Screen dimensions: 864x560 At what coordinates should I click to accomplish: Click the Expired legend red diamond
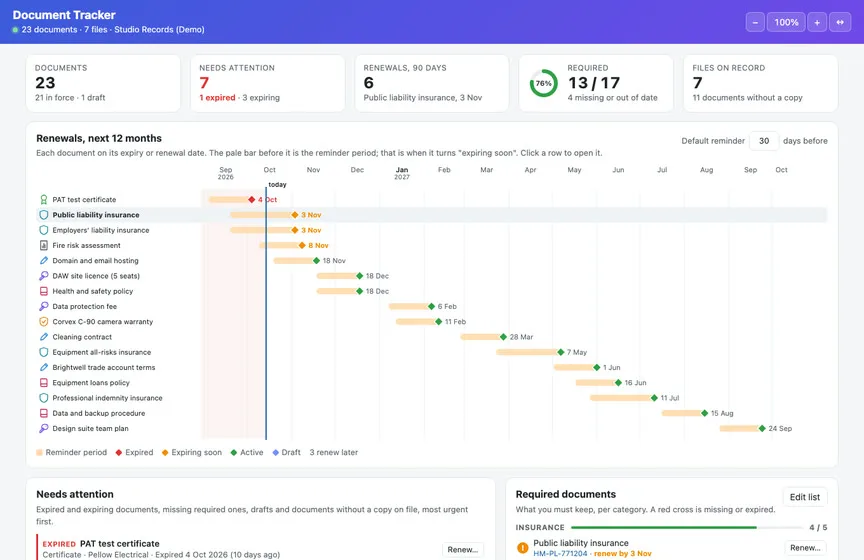pyautogui.click(x=118, y=453)
